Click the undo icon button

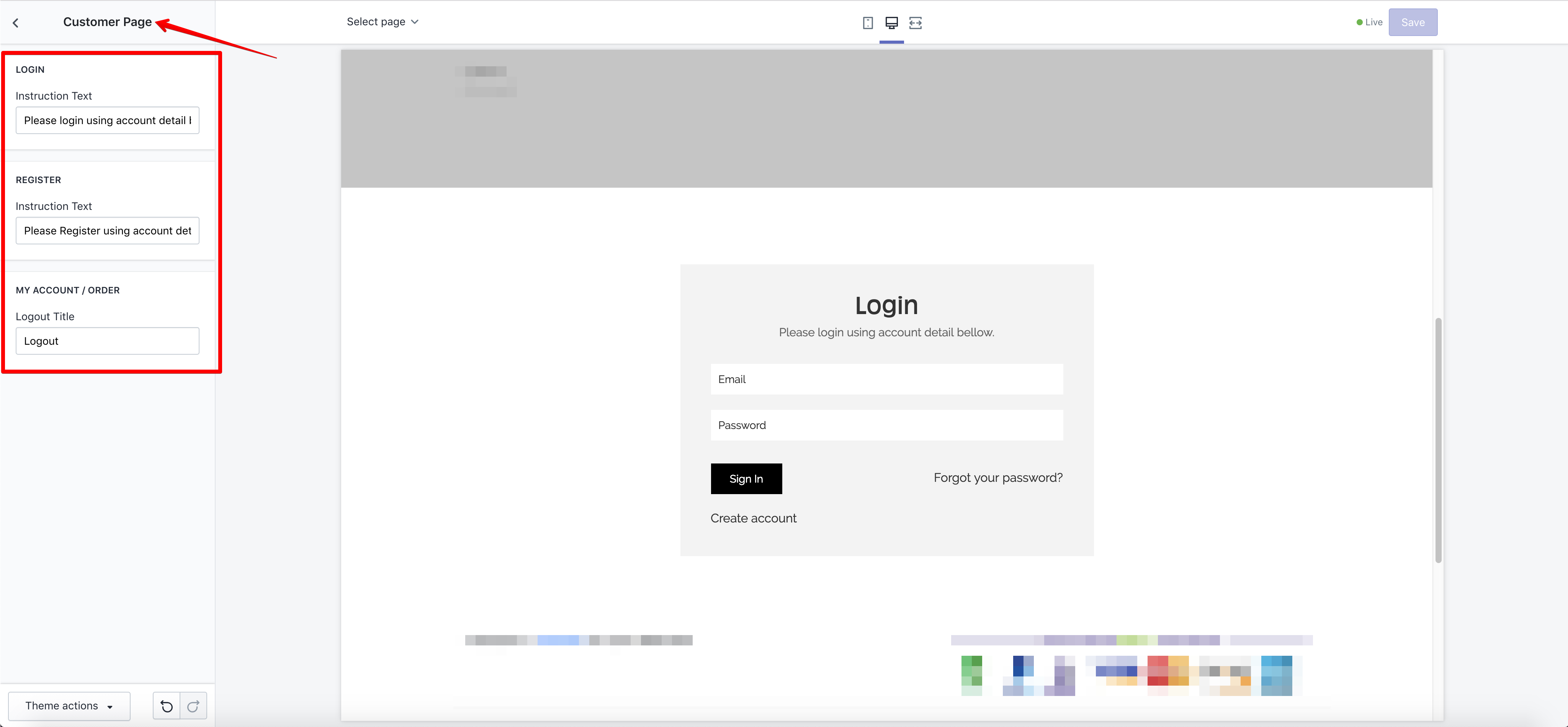(166, 706)
